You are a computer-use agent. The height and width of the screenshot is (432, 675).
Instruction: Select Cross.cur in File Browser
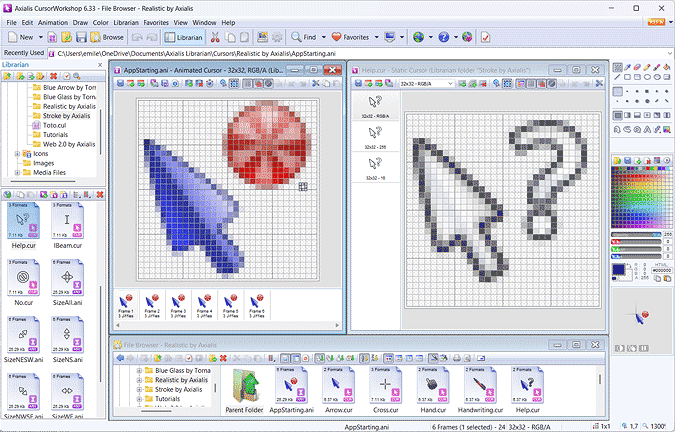click(x=386, y=390)
